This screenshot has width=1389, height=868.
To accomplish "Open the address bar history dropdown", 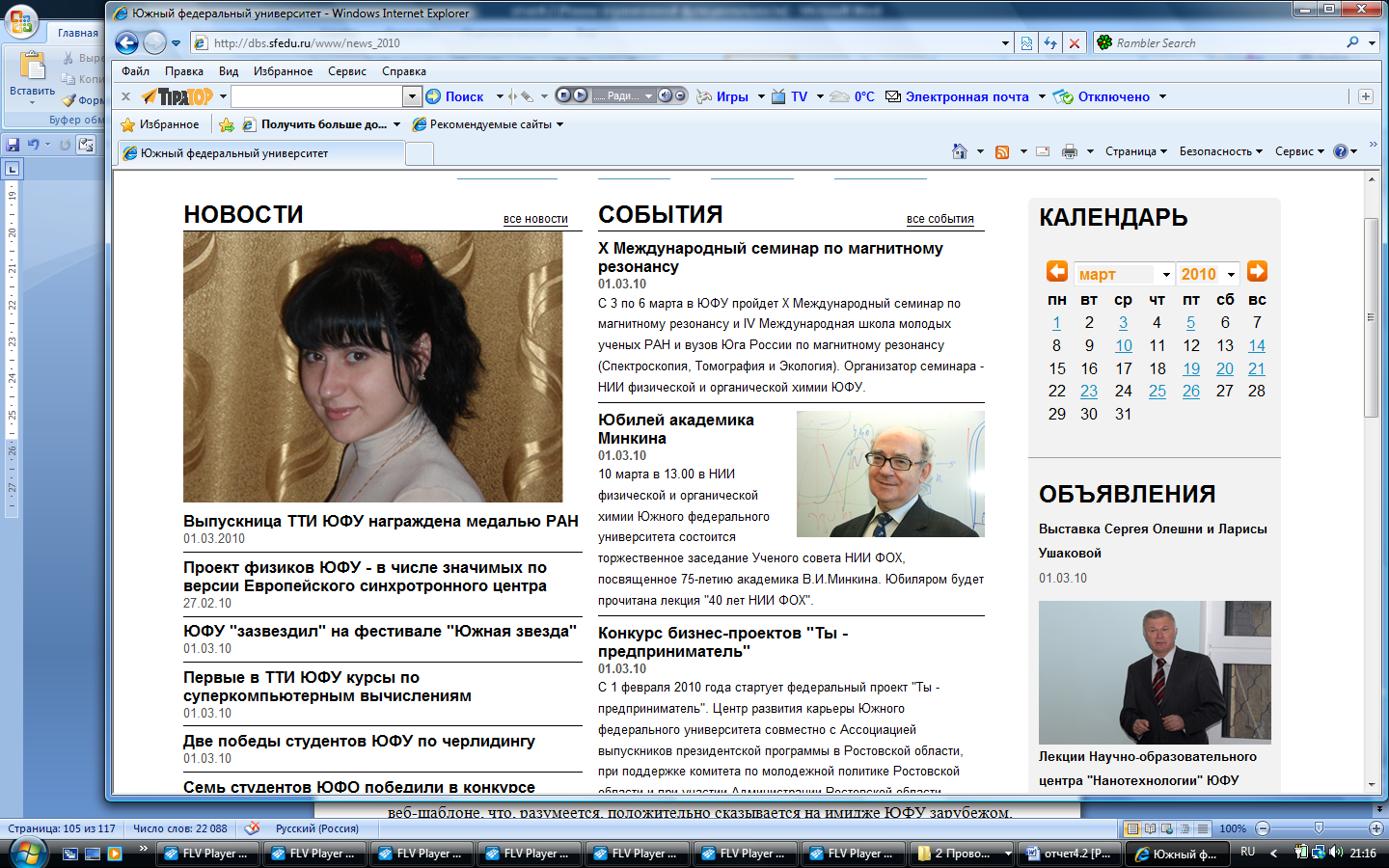I will pyautogui.click(x=1005, y=42).
